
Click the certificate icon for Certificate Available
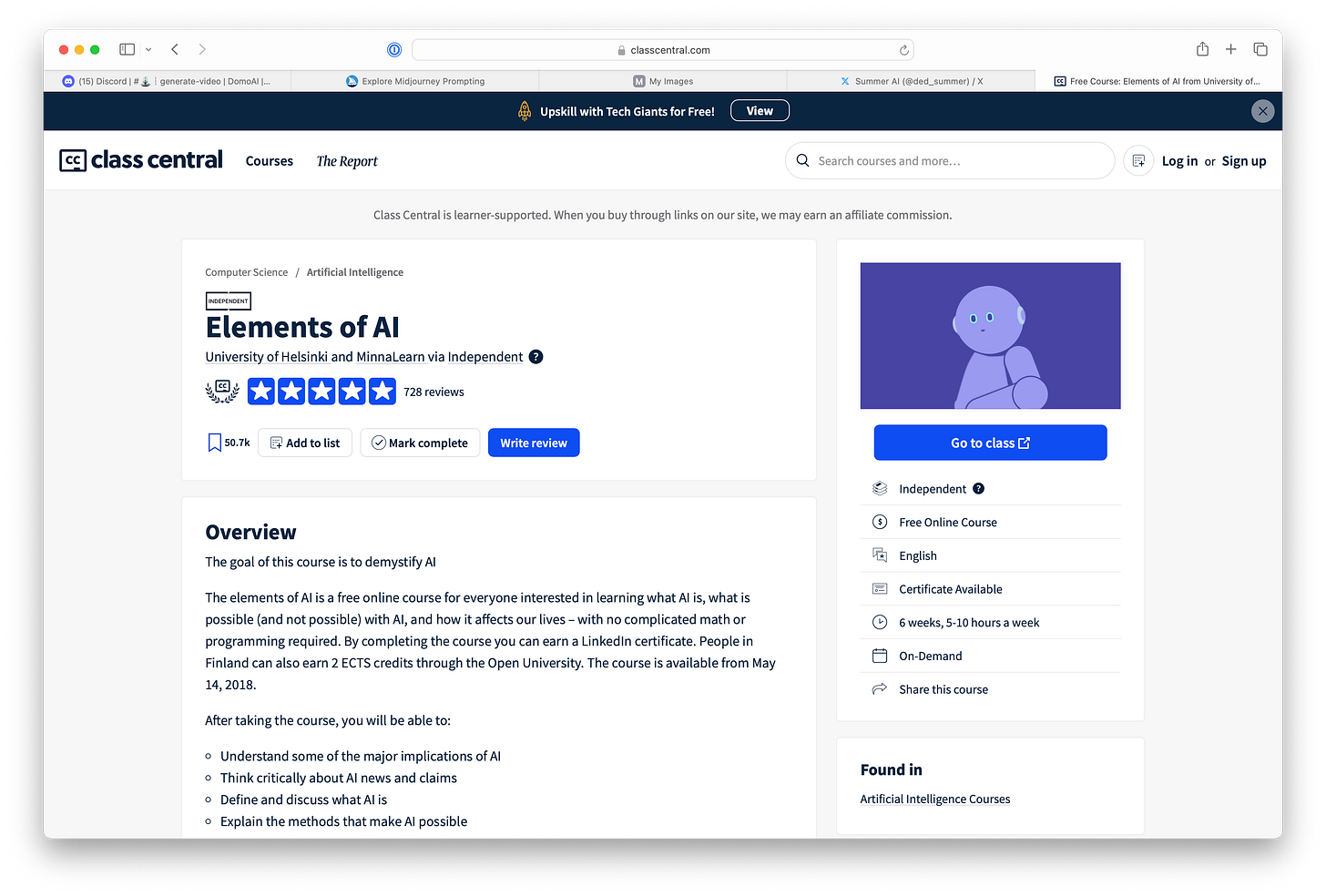click(x=880, y=589)
